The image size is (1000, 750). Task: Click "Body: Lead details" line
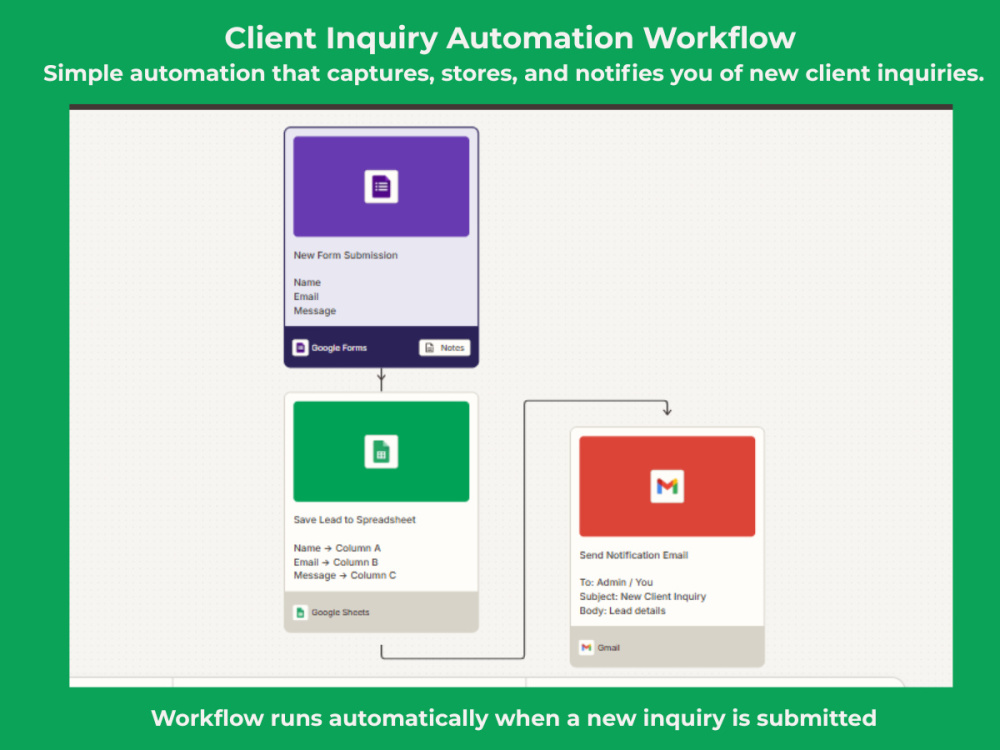pos(622,610)
